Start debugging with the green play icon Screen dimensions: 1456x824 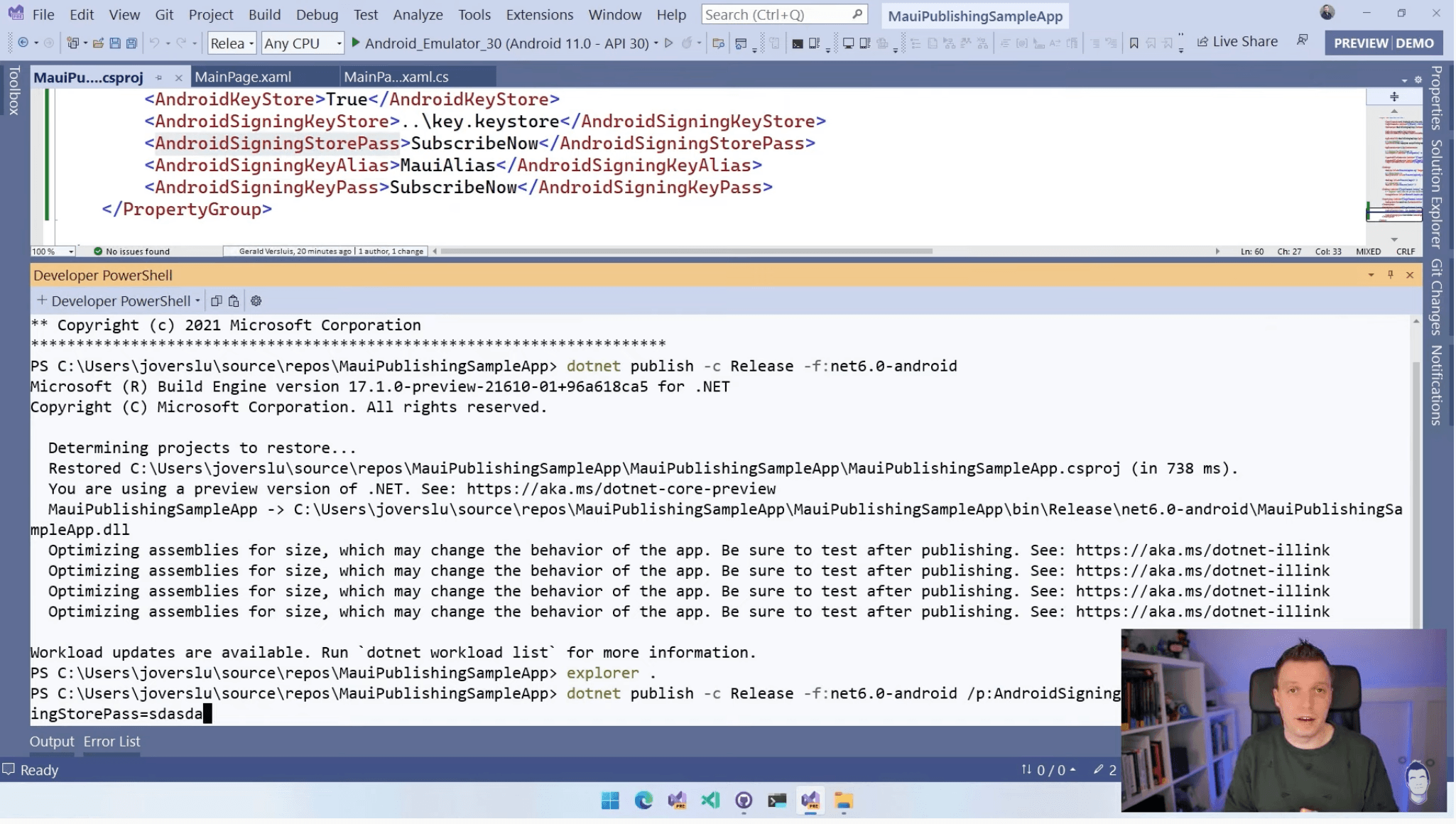[x=356, y=43]
